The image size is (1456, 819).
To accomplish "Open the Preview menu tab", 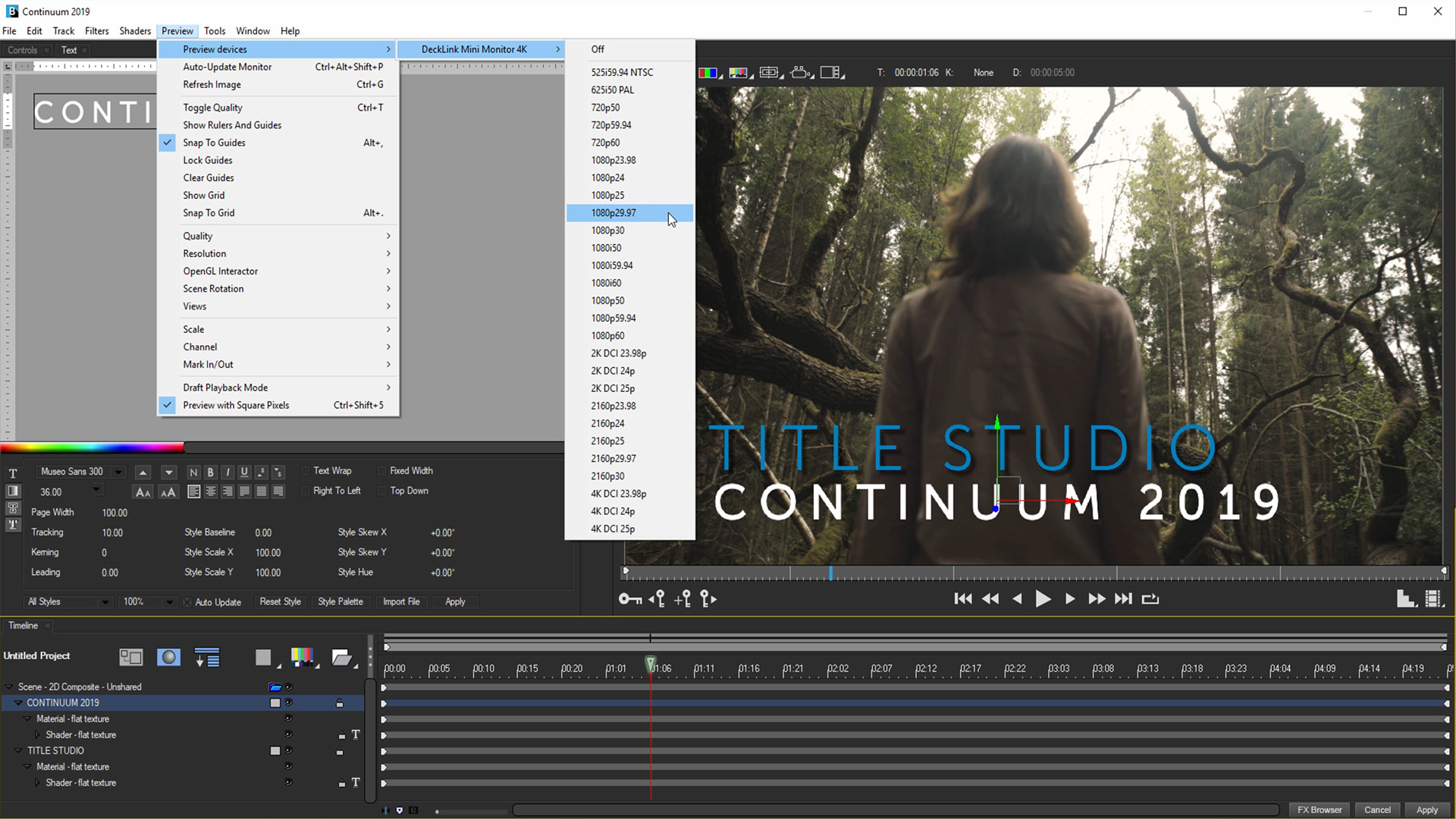I will coord(177,30).
